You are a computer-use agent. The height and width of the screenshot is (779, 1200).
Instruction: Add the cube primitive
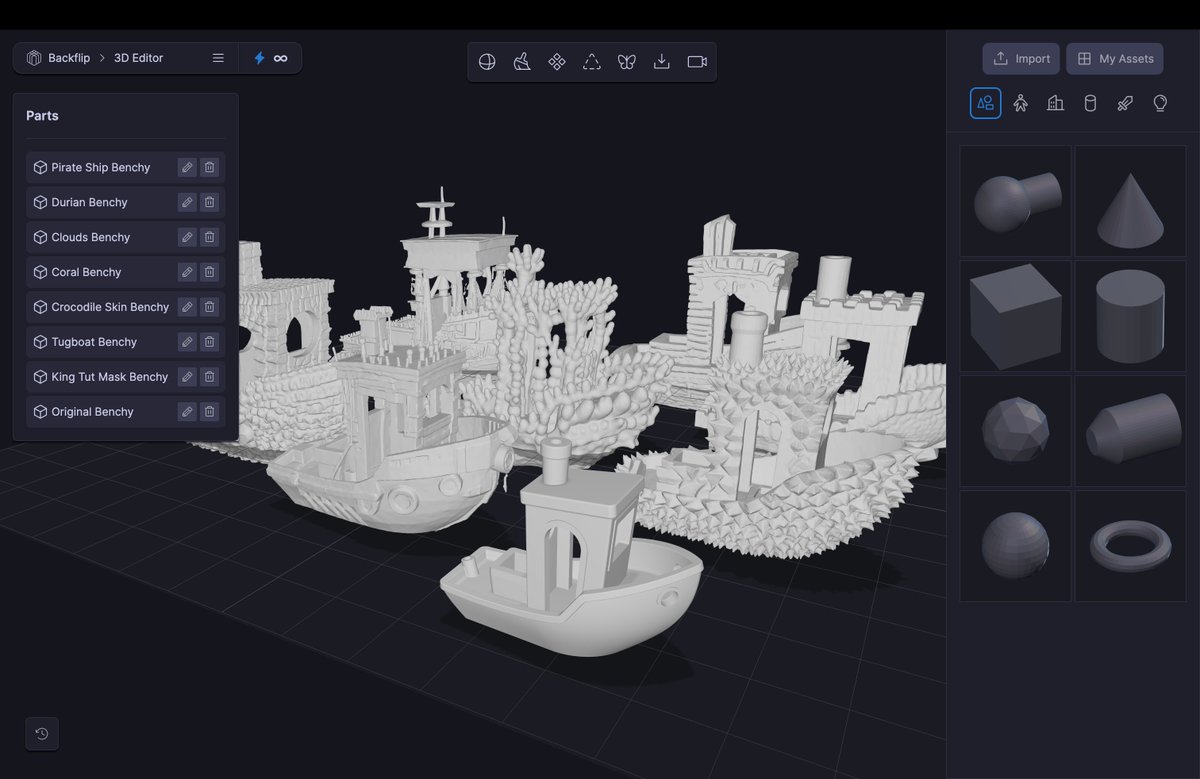(x=1016, y=316)
